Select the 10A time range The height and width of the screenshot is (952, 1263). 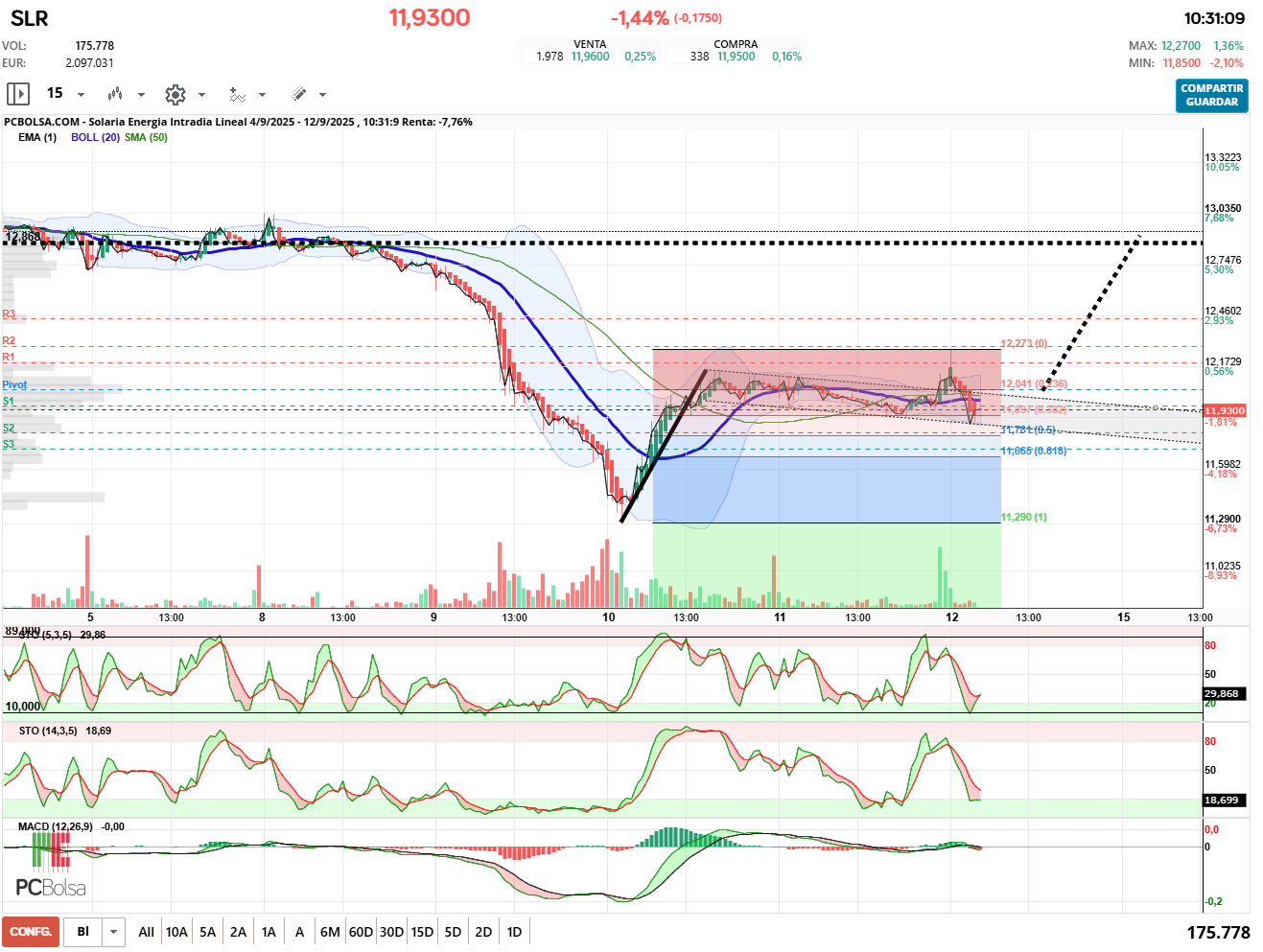click(176, 932)
